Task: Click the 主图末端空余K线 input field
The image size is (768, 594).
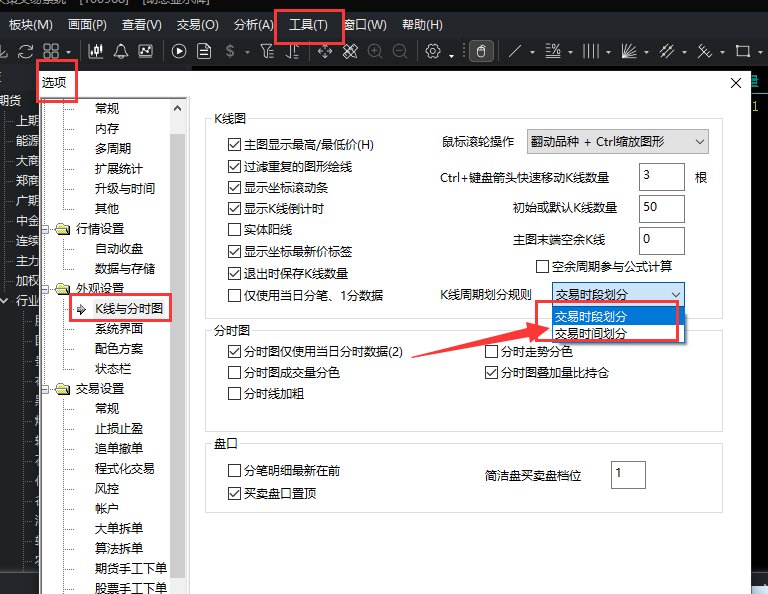Action: click(x=662, y=241)
